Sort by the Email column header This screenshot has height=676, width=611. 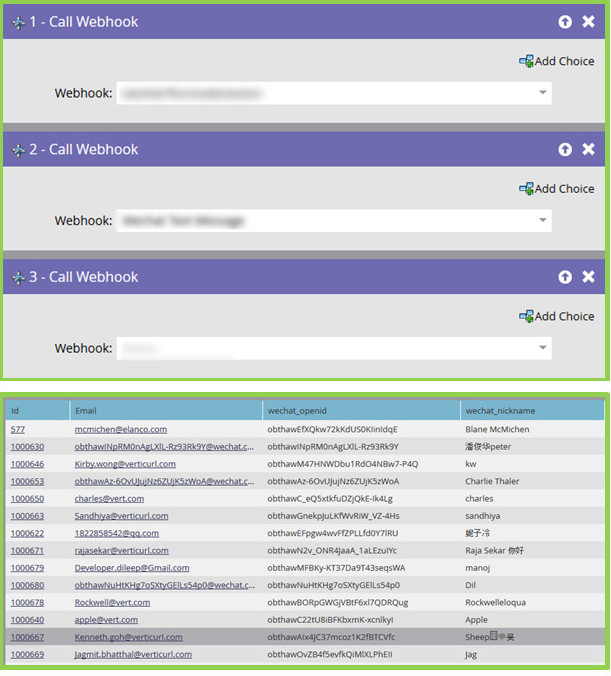tap(86, 410)
